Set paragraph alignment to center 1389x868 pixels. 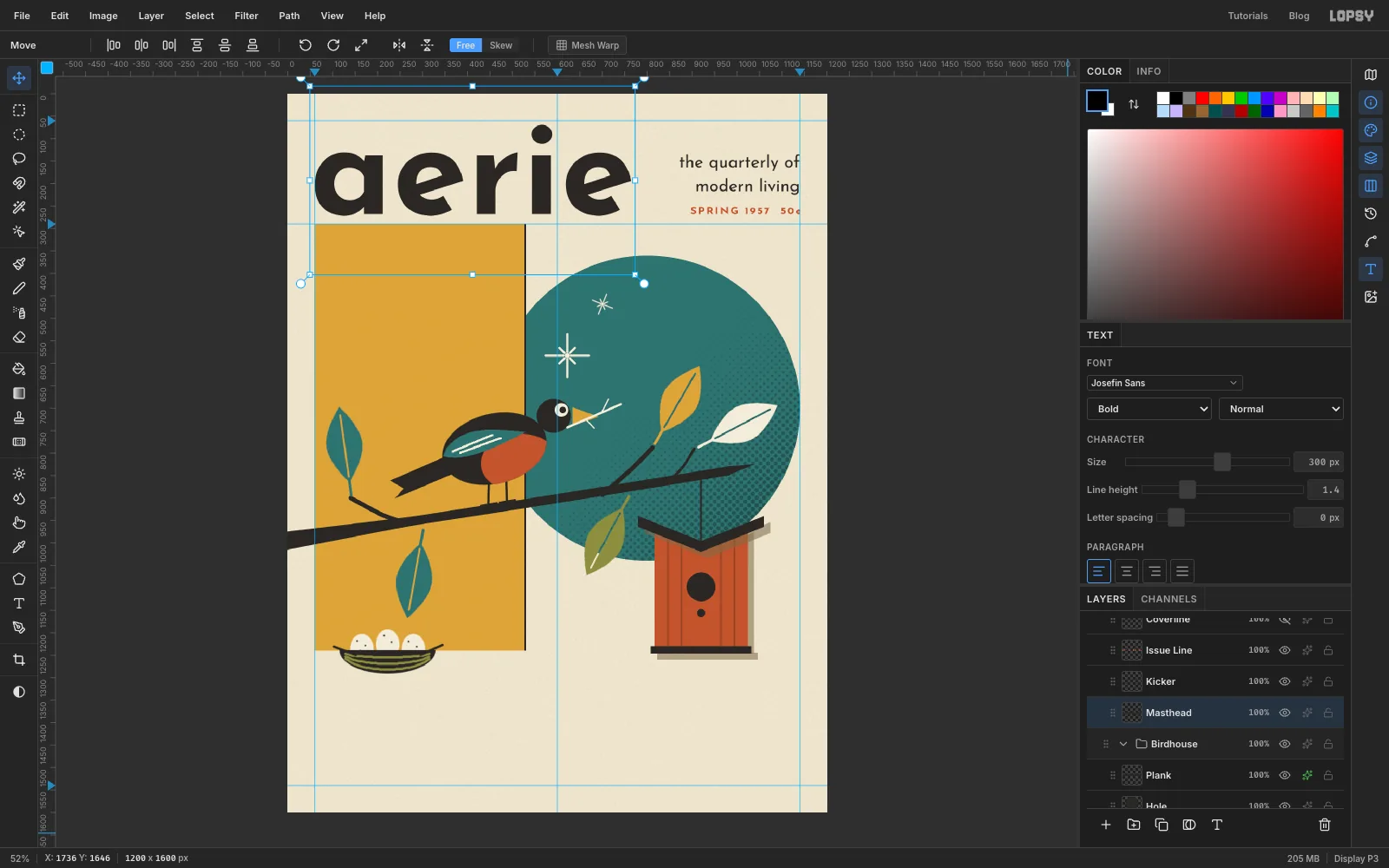[1127, 571]
